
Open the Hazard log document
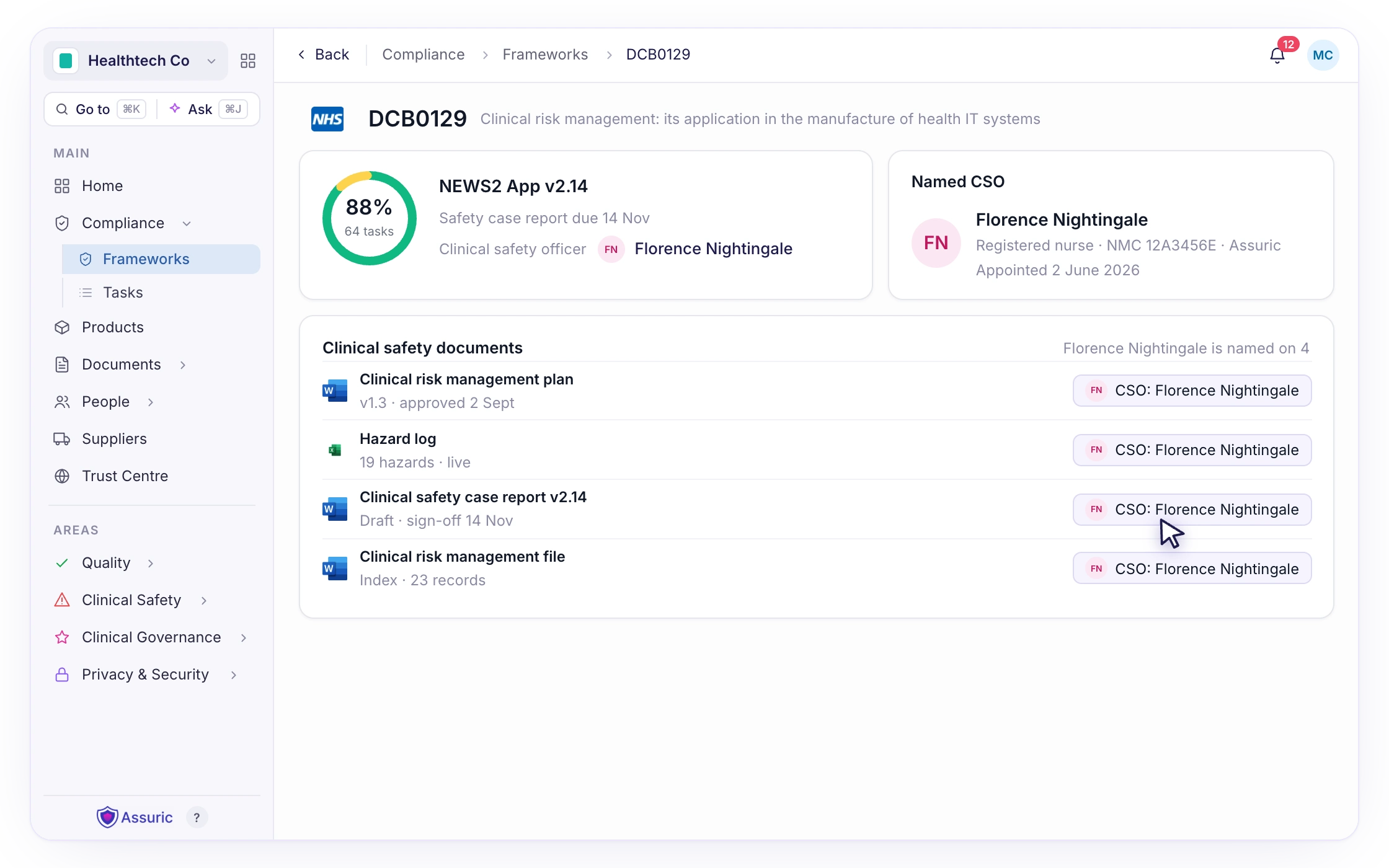pyautogui.click(x=398, y=439)
